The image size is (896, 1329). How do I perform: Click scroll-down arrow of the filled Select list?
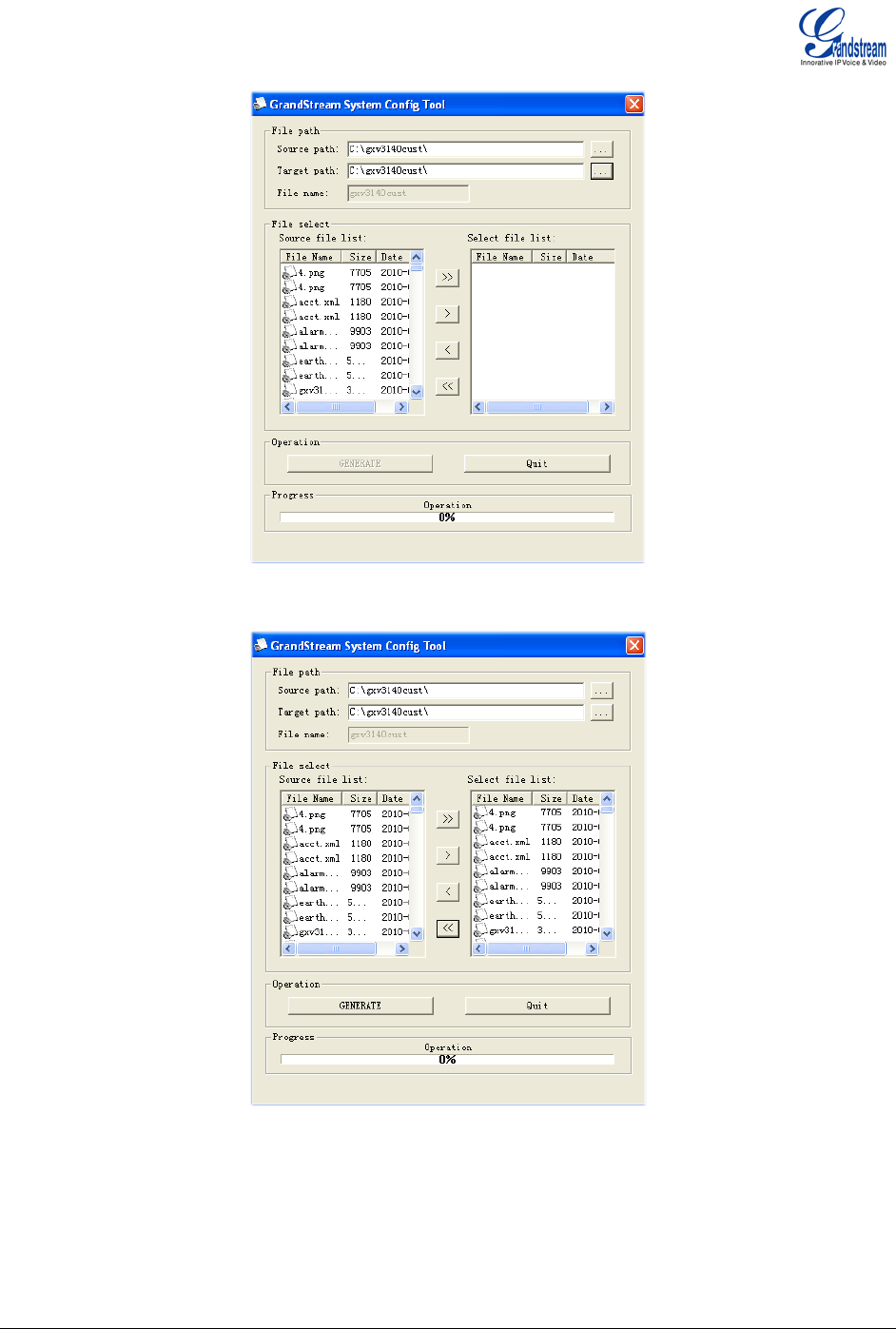click(x=607, y=934)
